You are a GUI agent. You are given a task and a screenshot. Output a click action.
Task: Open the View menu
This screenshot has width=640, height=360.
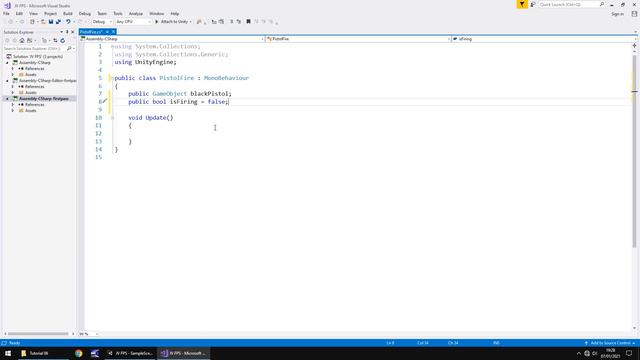pyautogui.click(x=33, y=14)
